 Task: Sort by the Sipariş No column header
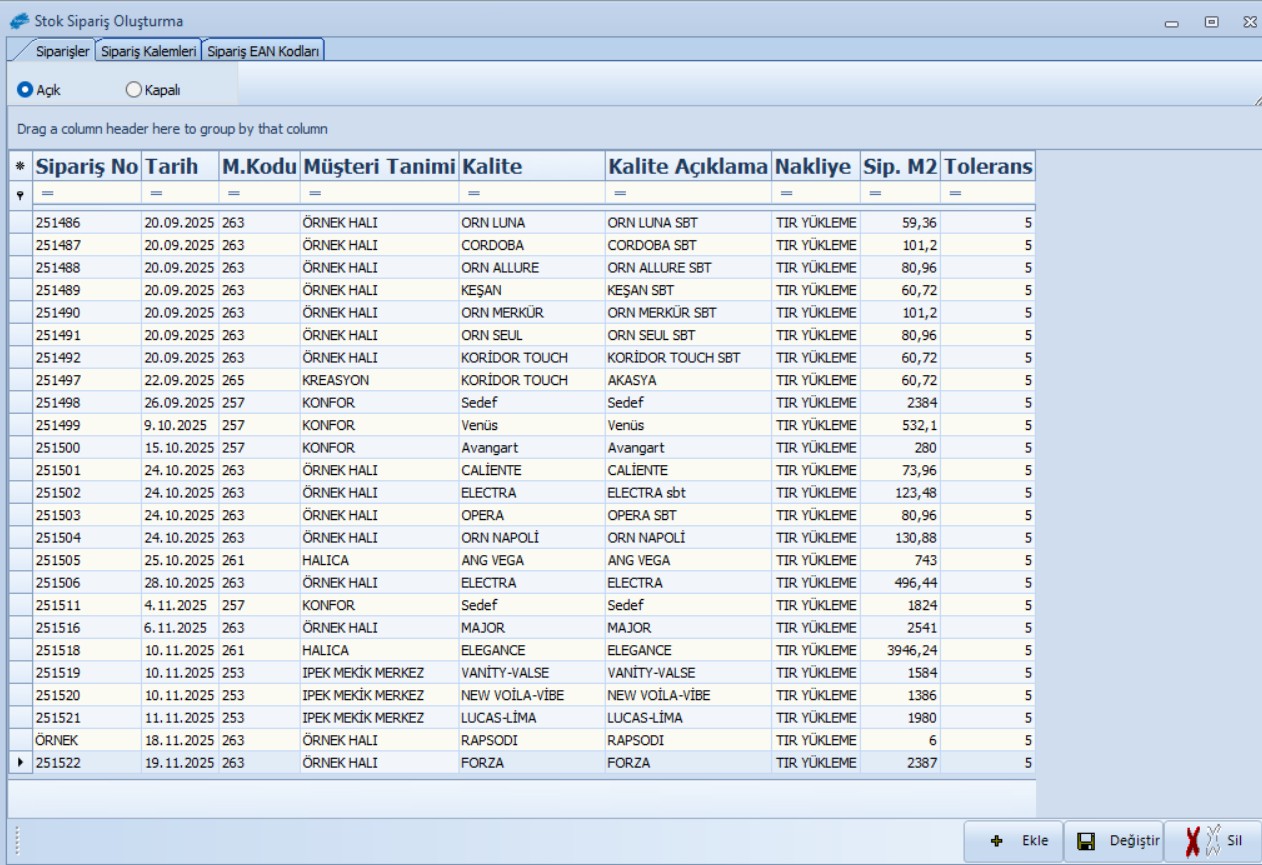[x=86, y=166]
